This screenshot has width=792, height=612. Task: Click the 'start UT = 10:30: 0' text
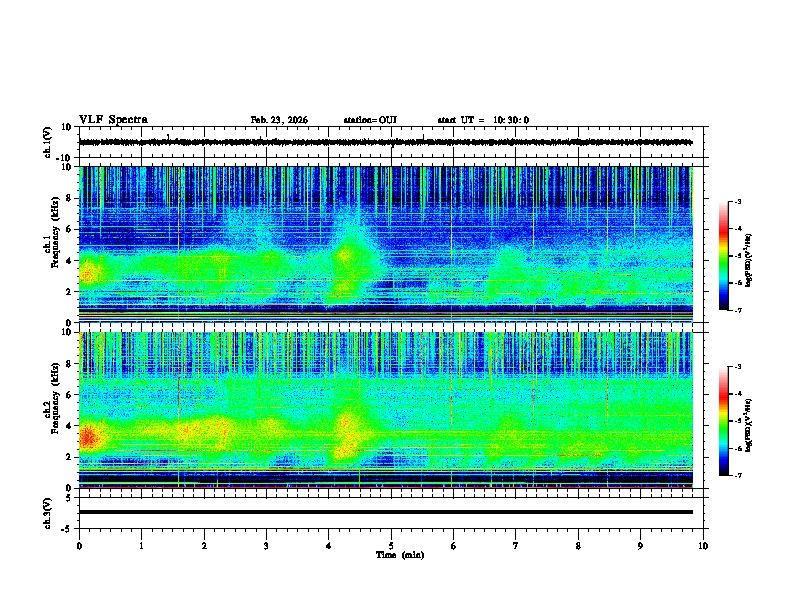(483, 120)
